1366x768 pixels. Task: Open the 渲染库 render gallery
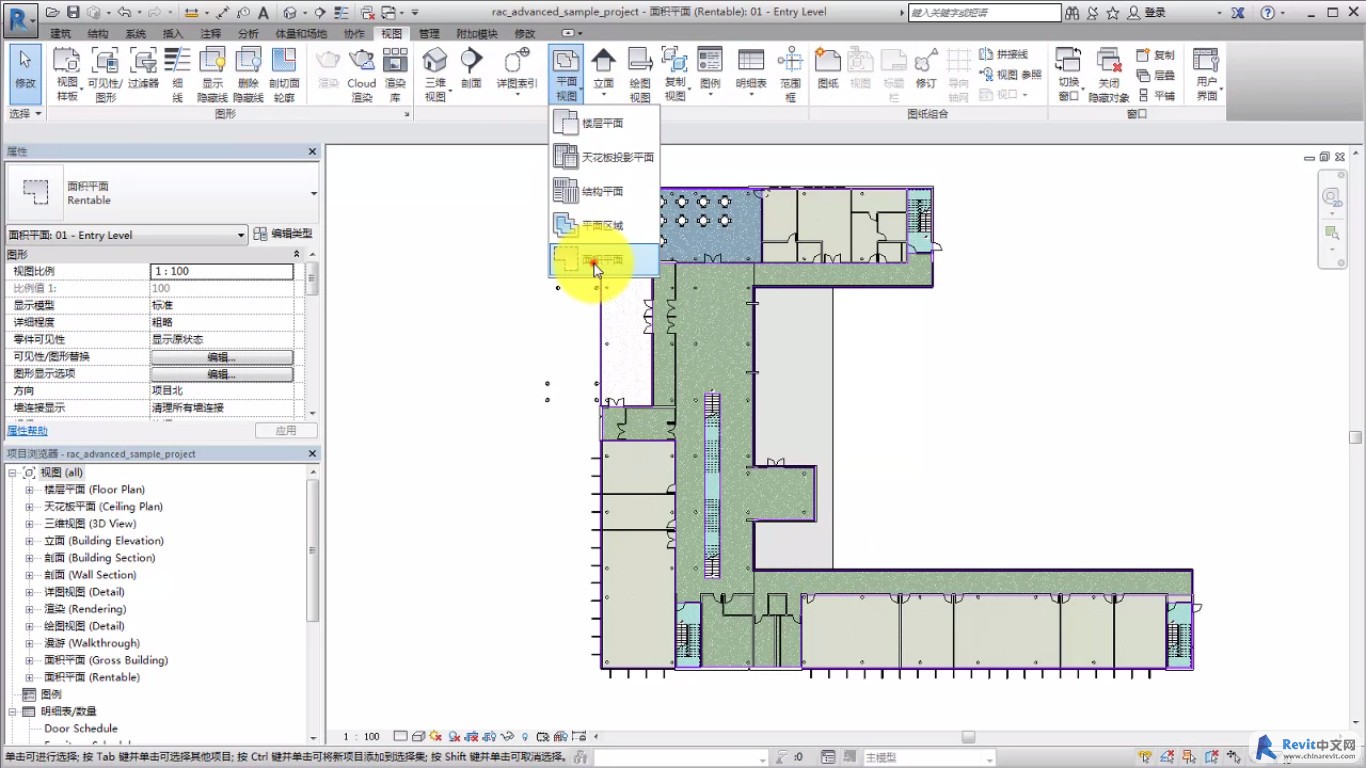click(396, 74)
